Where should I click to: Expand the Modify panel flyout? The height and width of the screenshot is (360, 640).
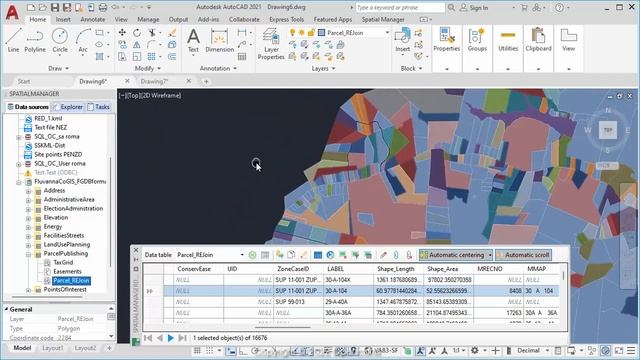tap(148, 68)
